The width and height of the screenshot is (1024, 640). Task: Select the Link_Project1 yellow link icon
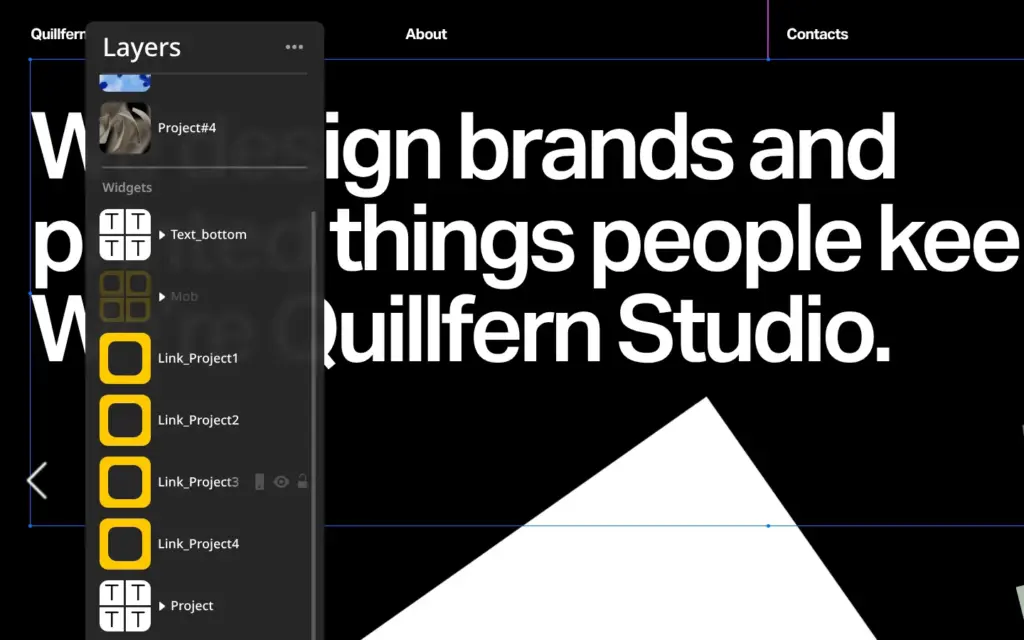click(x=125, y=359)
